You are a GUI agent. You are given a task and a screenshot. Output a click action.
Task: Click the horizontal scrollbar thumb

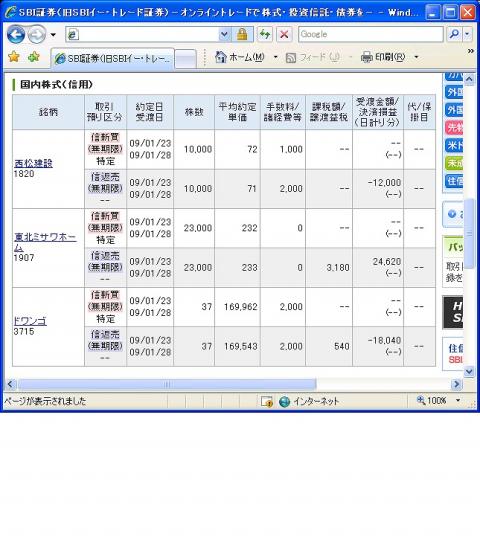point(167,384)
